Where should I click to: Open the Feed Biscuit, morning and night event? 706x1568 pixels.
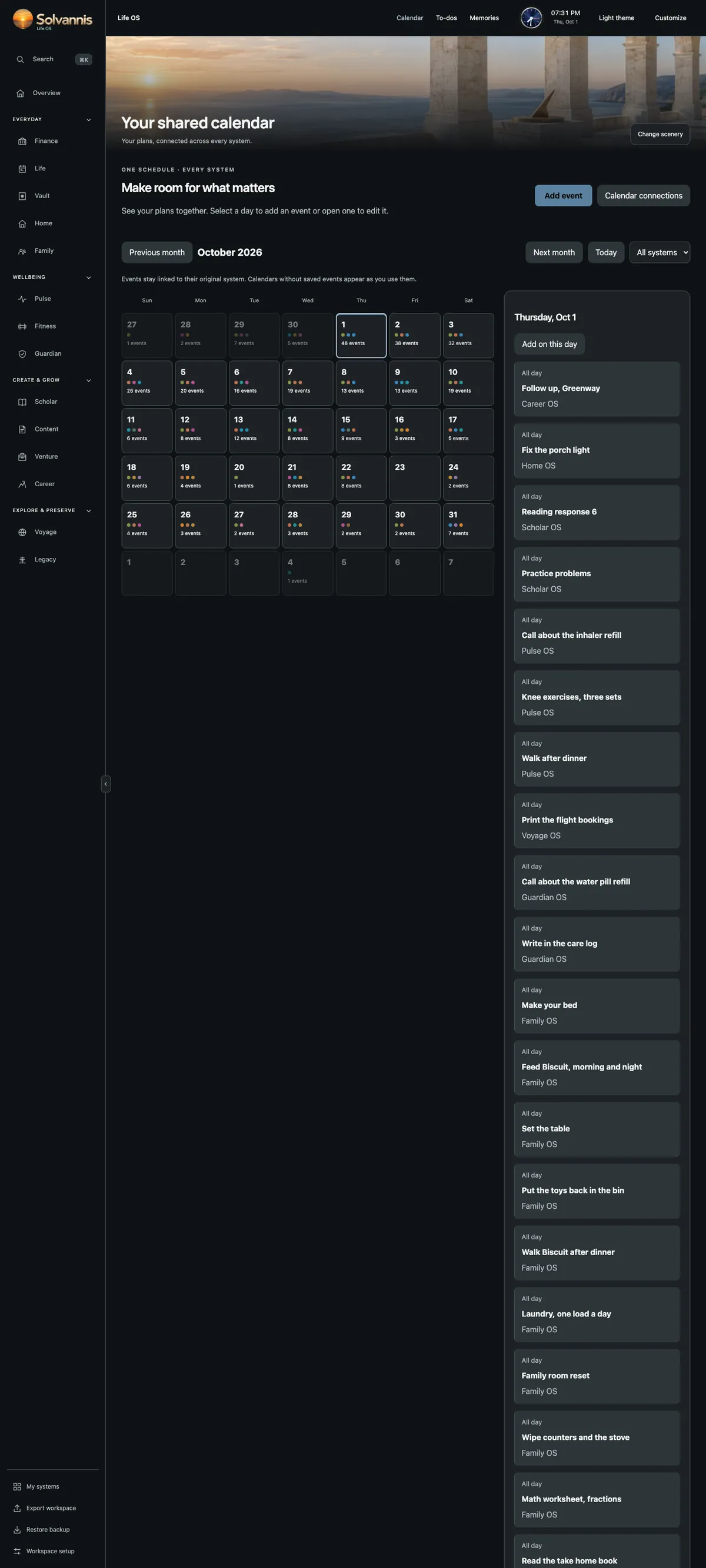pyautogui.click(x=597, y=1068)
